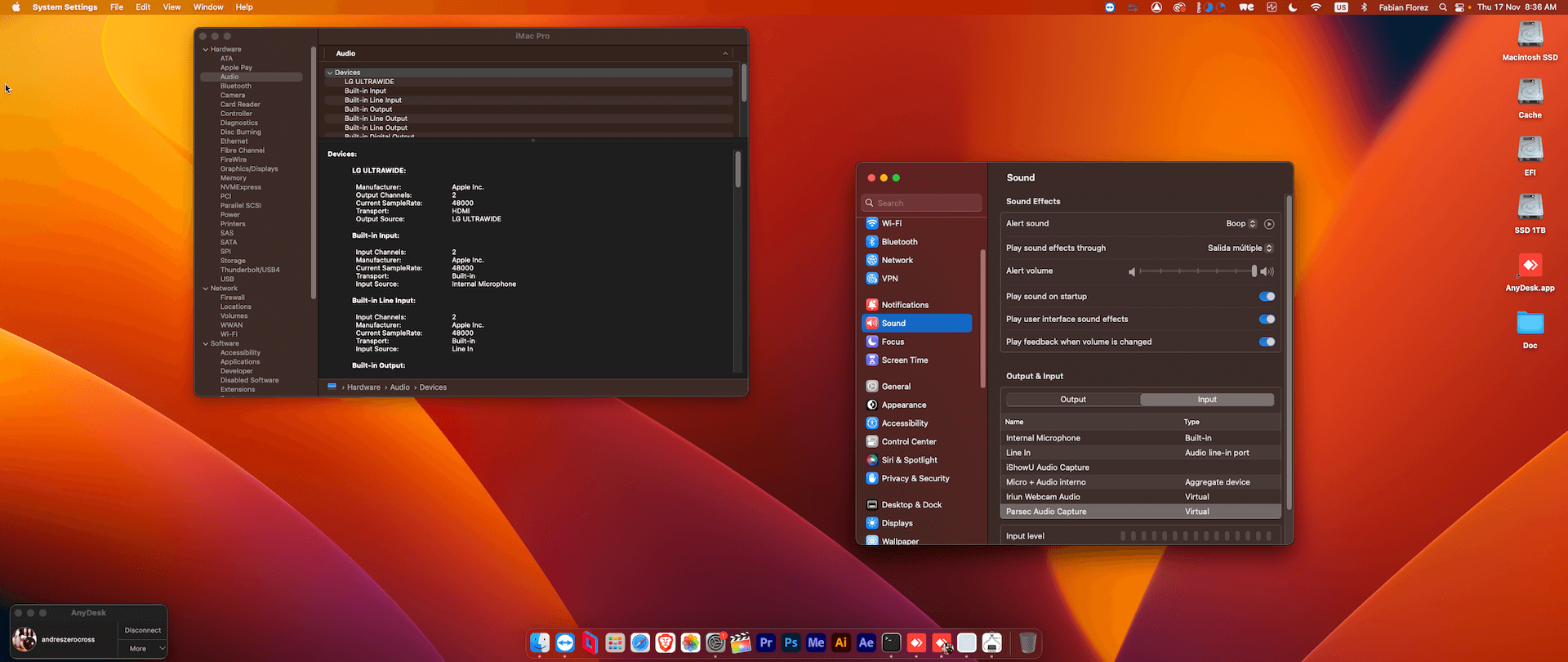The height and width of the screenshot is (662, 1568).
Task: Play the Boop alert sound preview
Action: pos(1269,224)
